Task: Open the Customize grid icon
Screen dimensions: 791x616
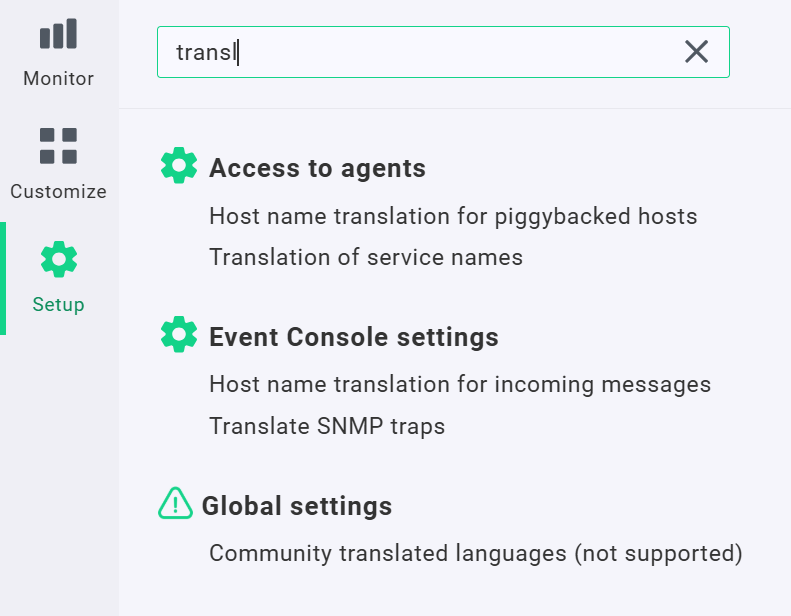Action: [58, 146]
